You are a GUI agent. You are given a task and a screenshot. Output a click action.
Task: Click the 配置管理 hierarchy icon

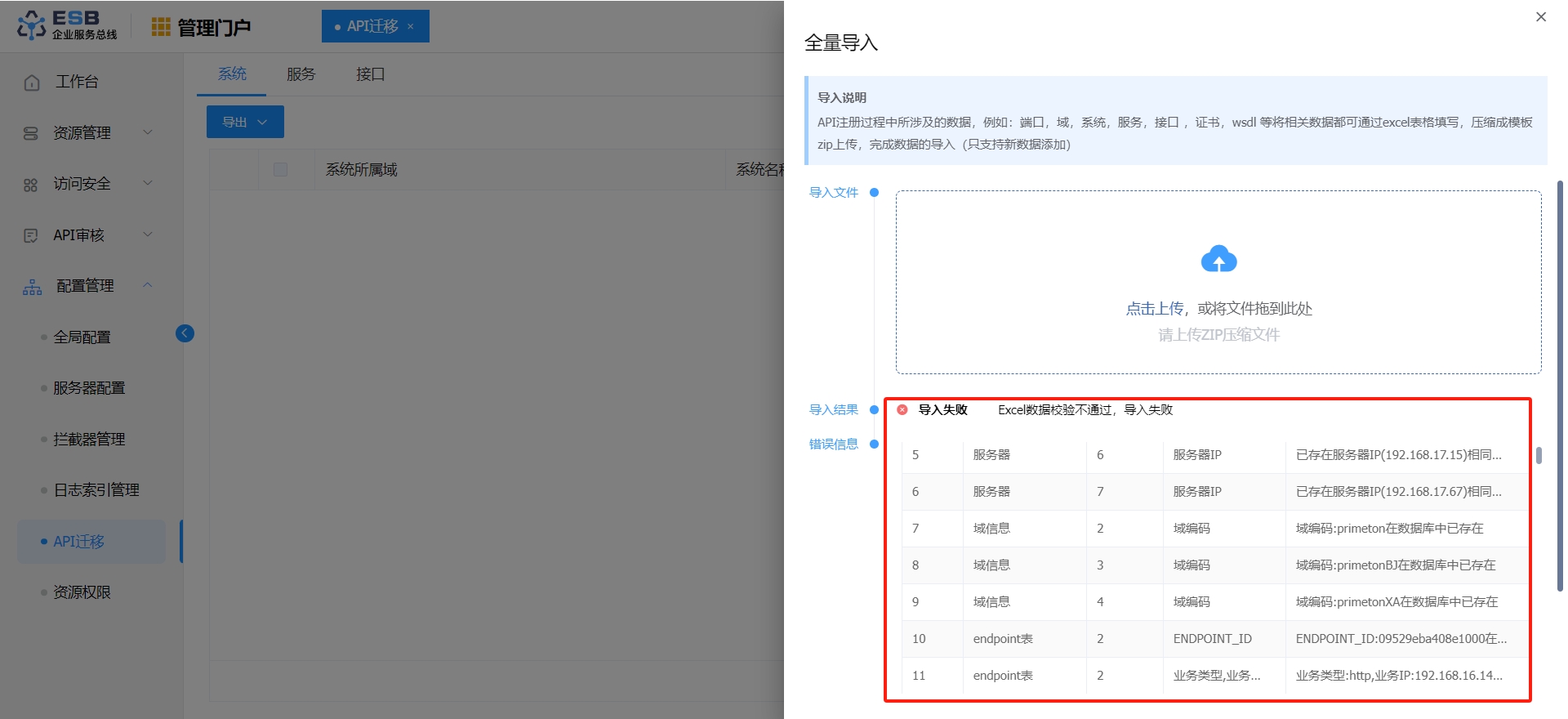(x=32, y=287)
